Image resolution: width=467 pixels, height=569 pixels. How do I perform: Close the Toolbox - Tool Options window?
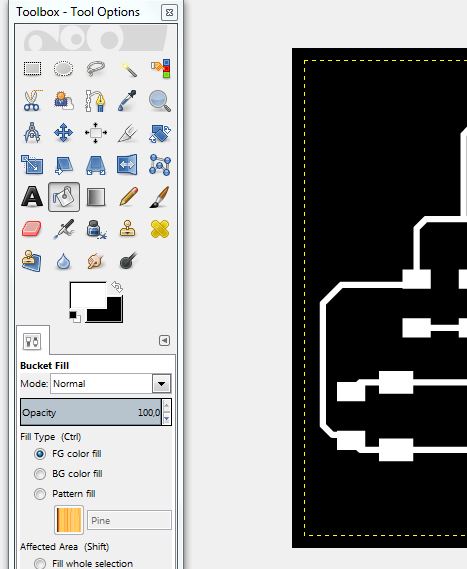[169, 12]
